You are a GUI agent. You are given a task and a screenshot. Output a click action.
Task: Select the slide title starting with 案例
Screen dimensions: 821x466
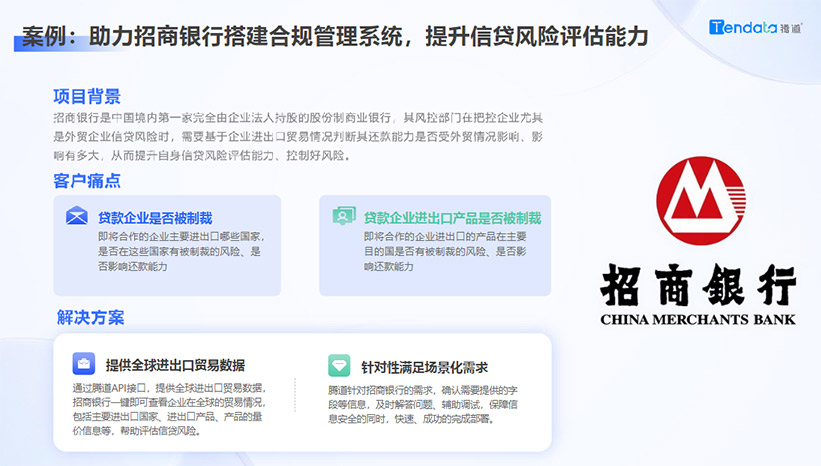pos(335,37)
